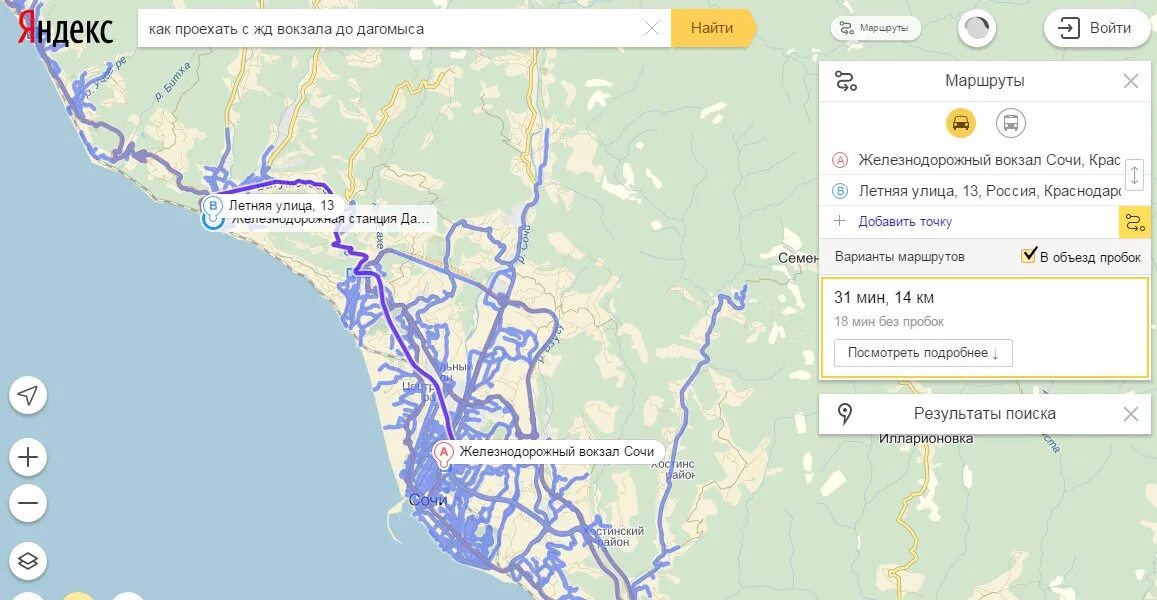Open the Маршруты routes button at top
1157x600 pixels.
pyautogui.click(x=875, y=28)
